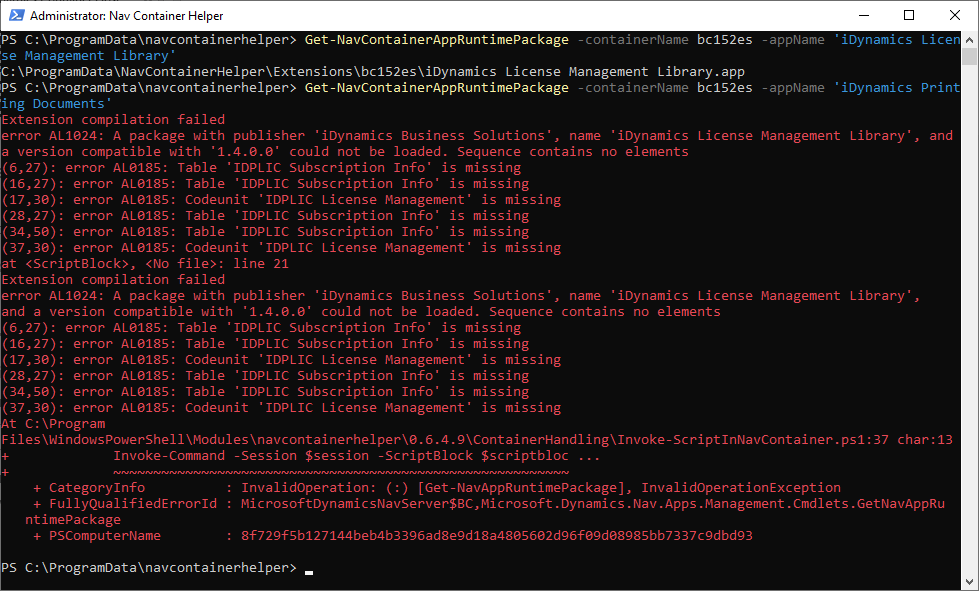
Task: Select the AL1024 package error message
Action: [400, 135]
